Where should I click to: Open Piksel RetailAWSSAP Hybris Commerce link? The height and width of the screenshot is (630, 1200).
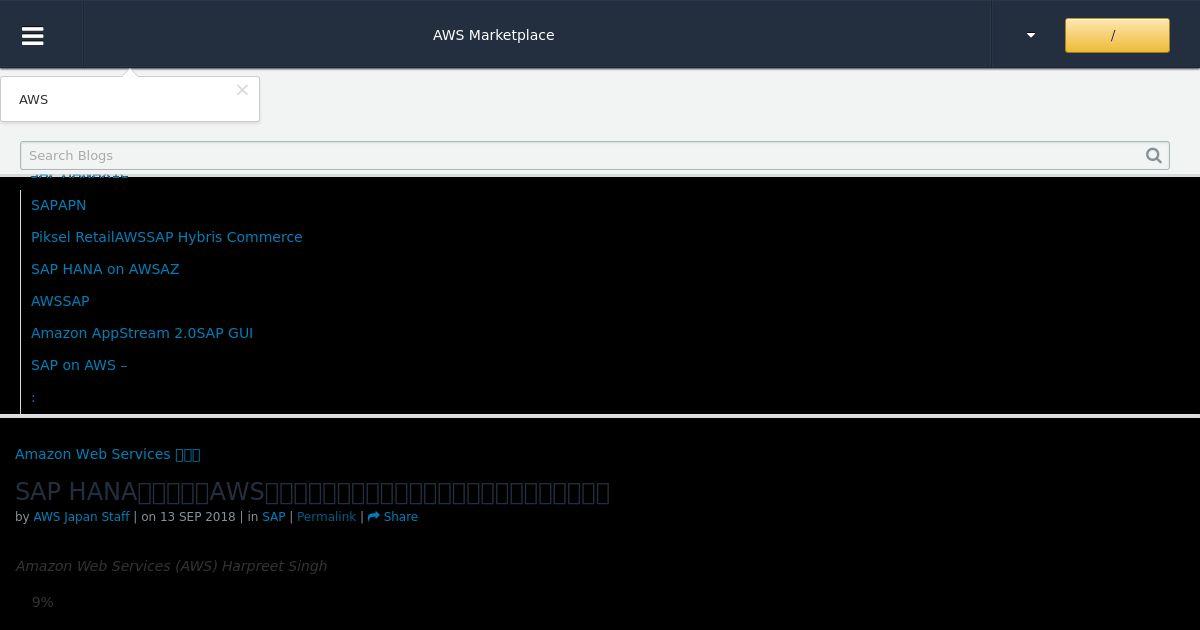click(167, 237)
